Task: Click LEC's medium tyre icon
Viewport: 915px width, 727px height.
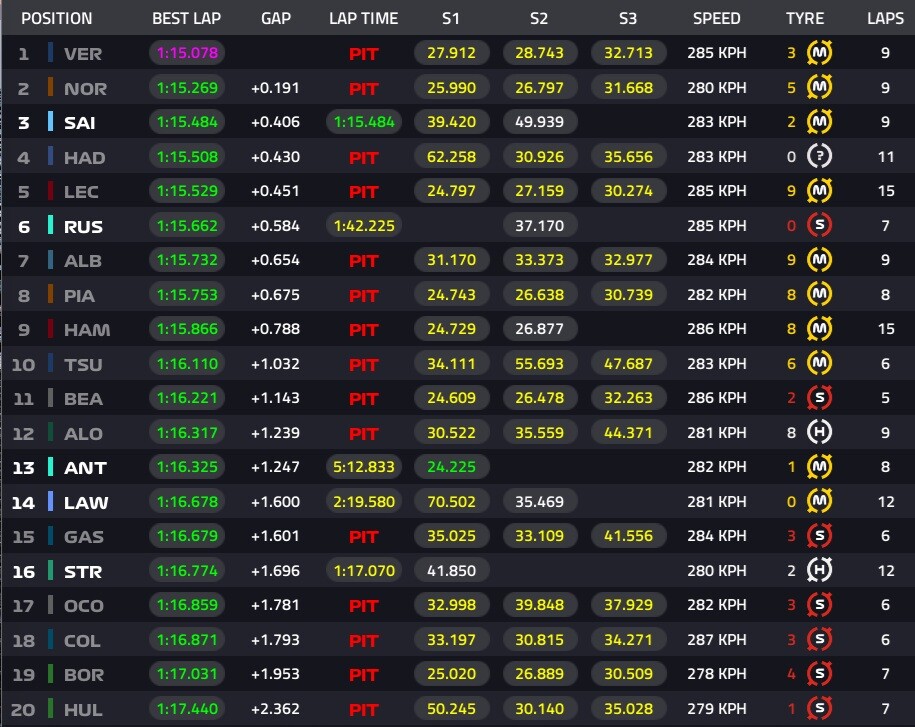Action: pos(819,191)
